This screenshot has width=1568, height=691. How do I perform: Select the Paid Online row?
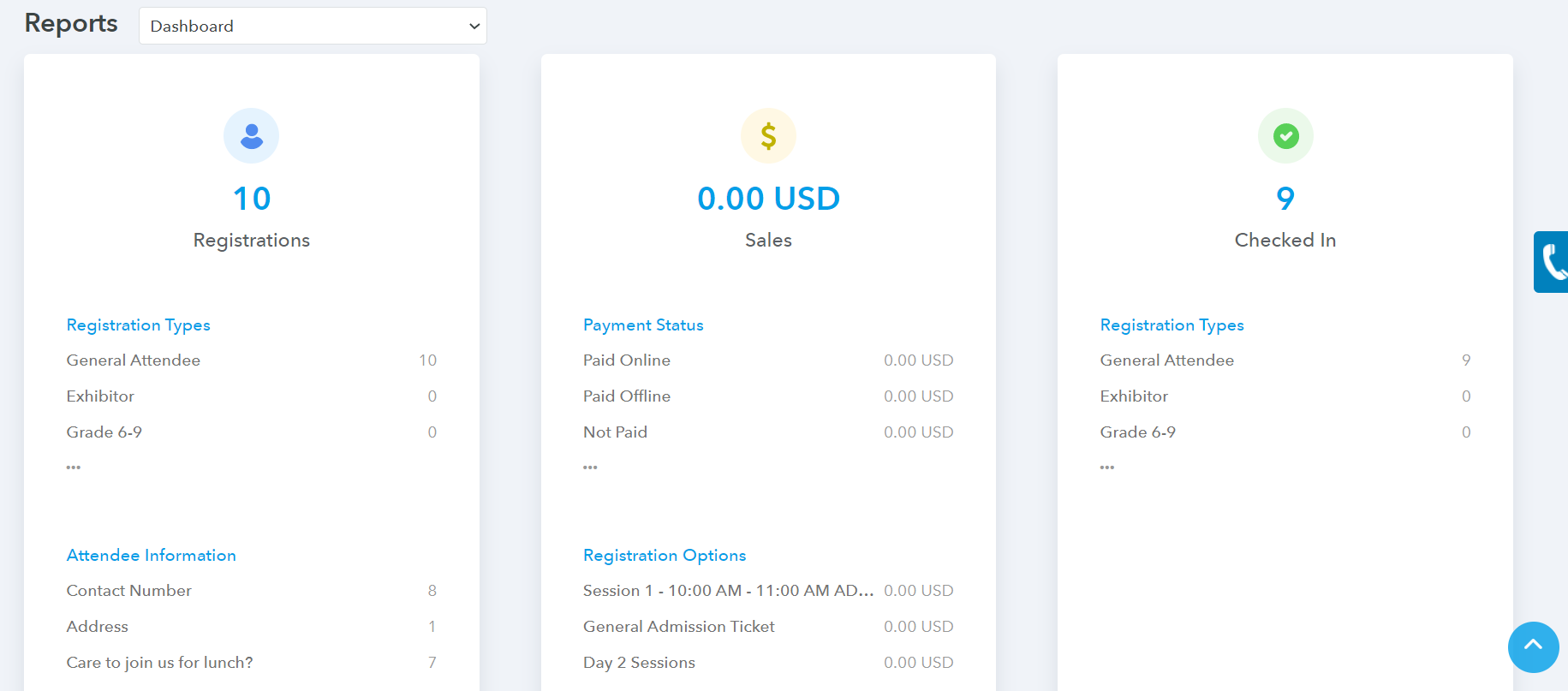pyautogui.click(x=768, y=360)
